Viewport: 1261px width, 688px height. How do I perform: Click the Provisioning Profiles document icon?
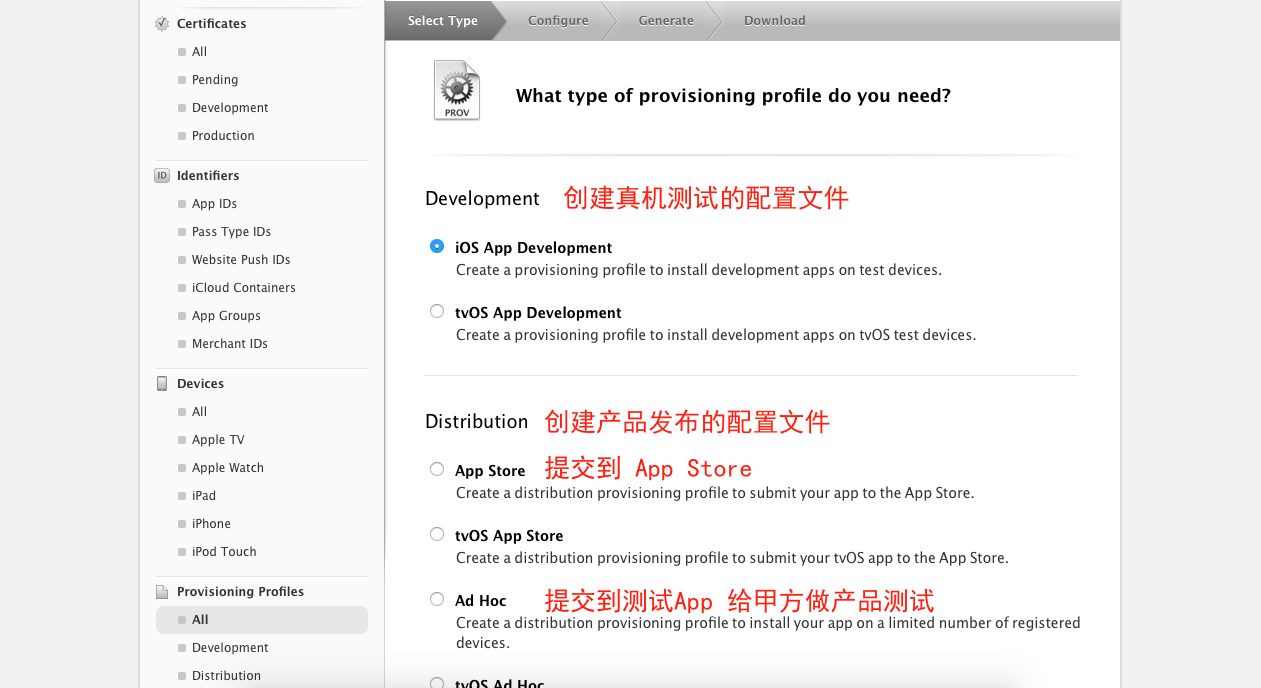162,592
